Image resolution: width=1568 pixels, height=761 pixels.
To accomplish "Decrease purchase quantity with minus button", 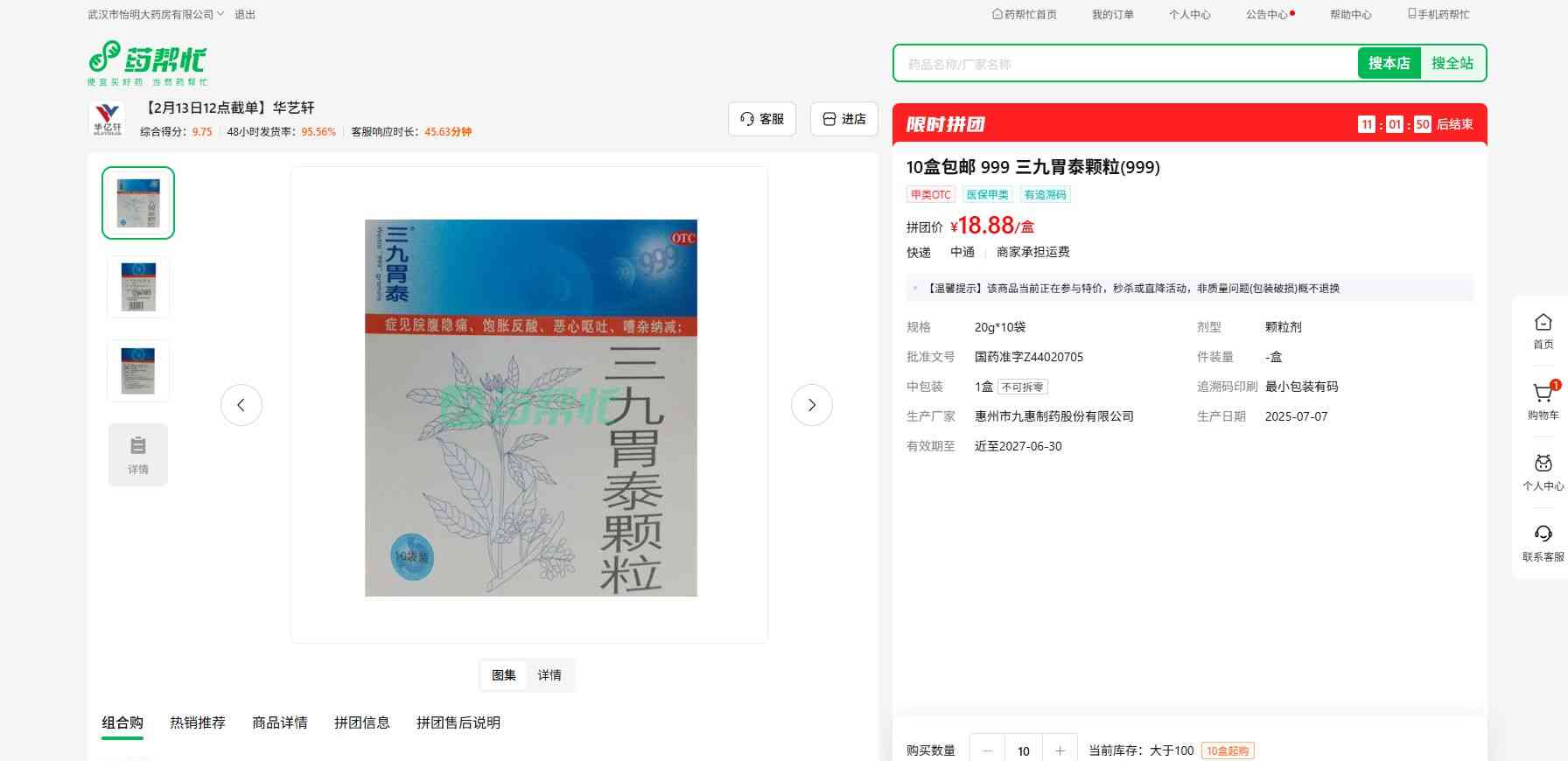I will point(988,751).
